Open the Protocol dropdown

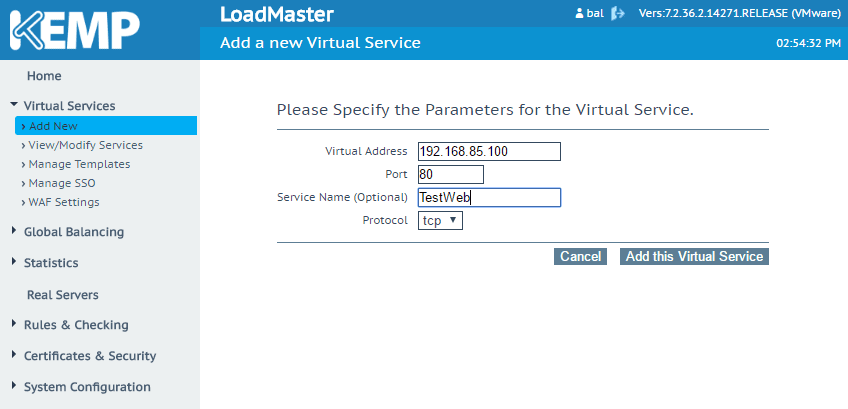(x=440, y=220)
